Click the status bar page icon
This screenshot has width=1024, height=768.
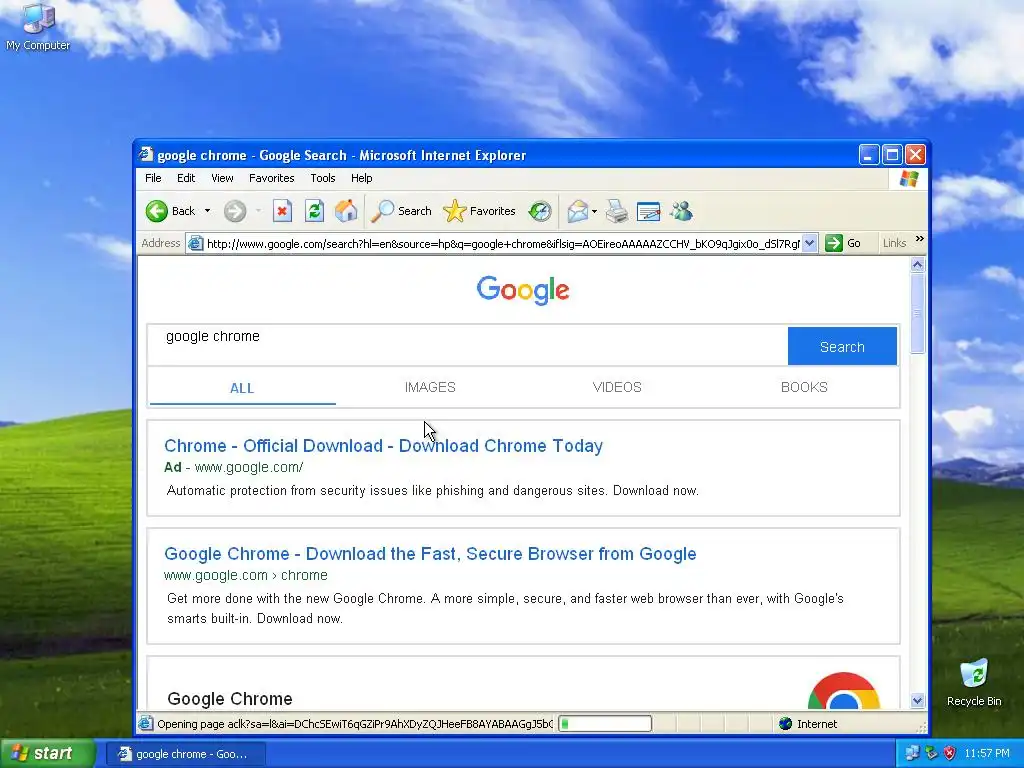pos(146,724)
